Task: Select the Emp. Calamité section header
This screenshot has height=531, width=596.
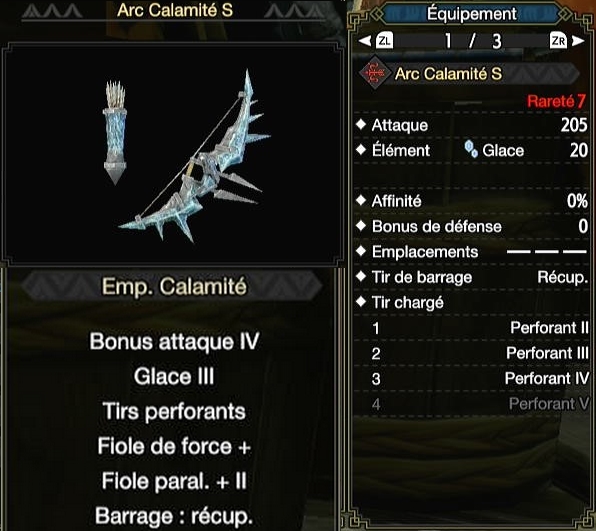Action: point(173,286)
